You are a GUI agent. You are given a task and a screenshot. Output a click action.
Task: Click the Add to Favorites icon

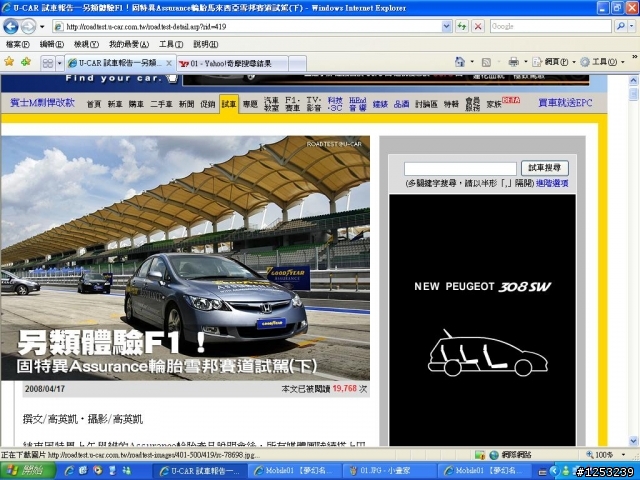click(26, 62)
